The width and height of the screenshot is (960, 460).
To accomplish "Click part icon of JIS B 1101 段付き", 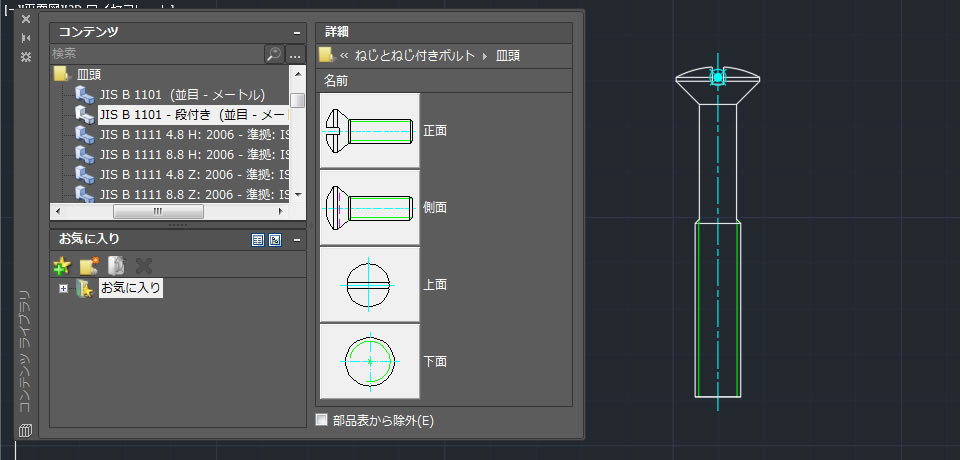I will click(x=84, y=115).
